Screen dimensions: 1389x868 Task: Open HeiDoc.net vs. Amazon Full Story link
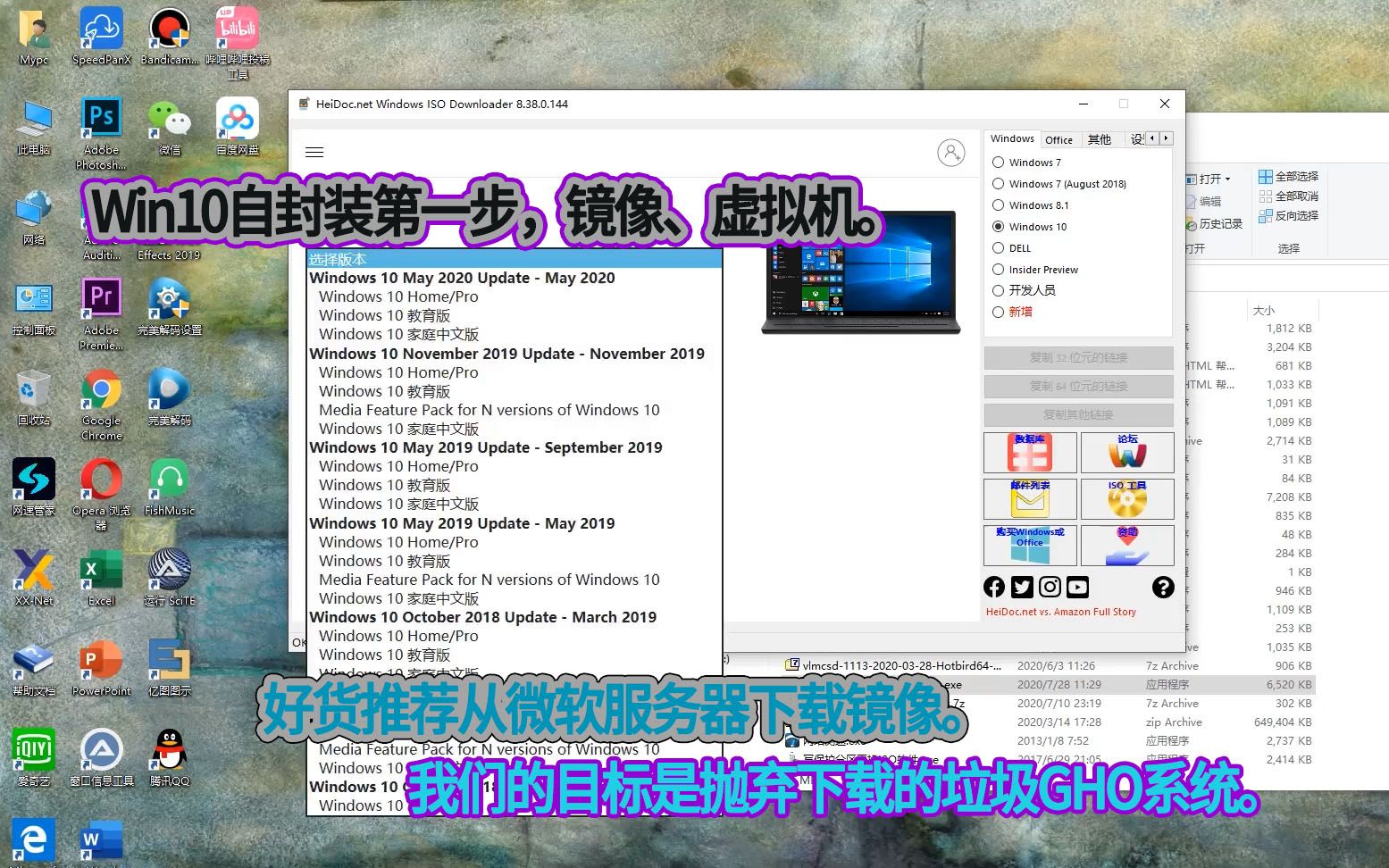pyautogui.click(x=1060, y=612)
